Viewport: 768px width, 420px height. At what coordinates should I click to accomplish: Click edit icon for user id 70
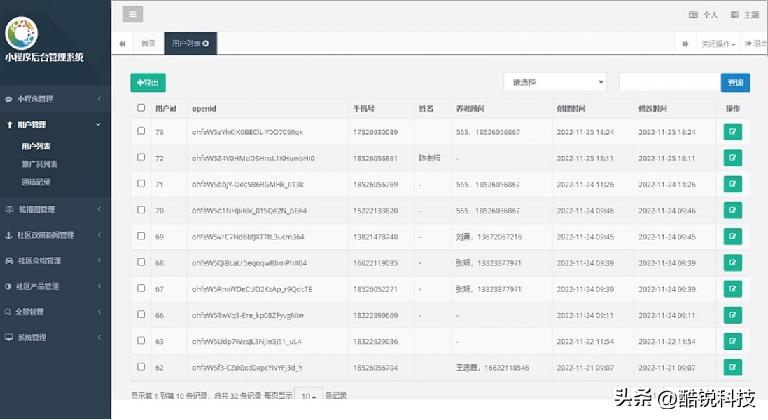732,210
